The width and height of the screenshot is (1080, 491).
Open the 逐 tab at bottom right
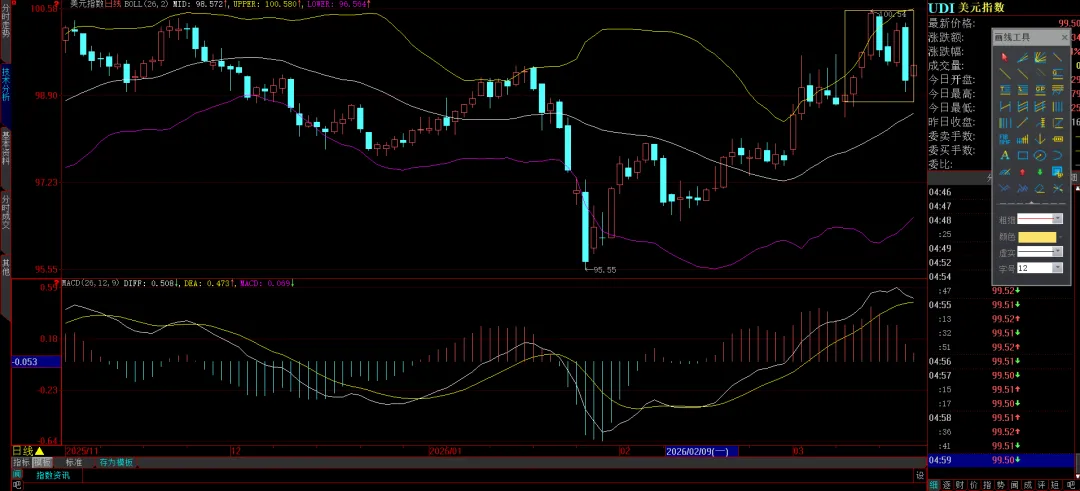click(x=946, y=485)
